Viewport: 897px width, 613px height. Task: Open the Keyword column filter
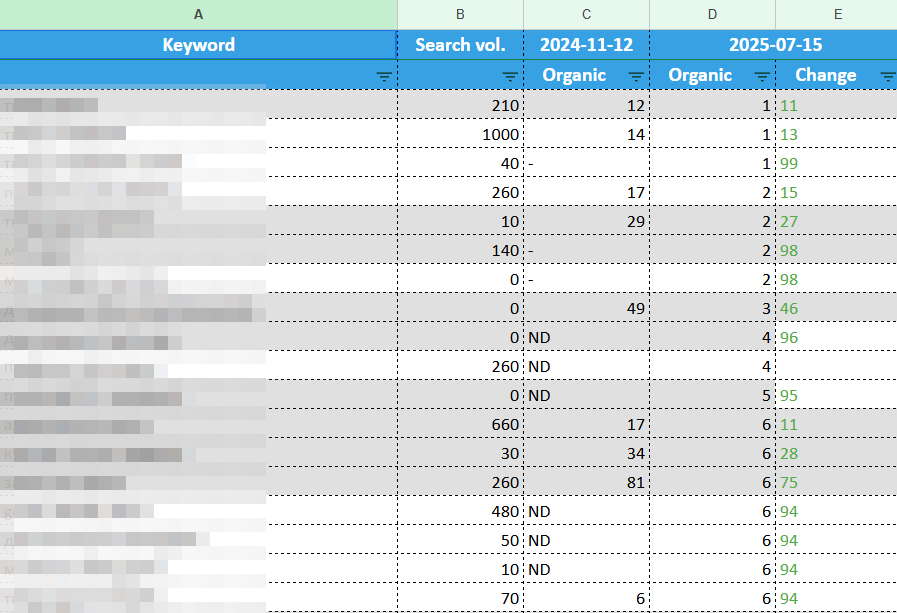384,76
